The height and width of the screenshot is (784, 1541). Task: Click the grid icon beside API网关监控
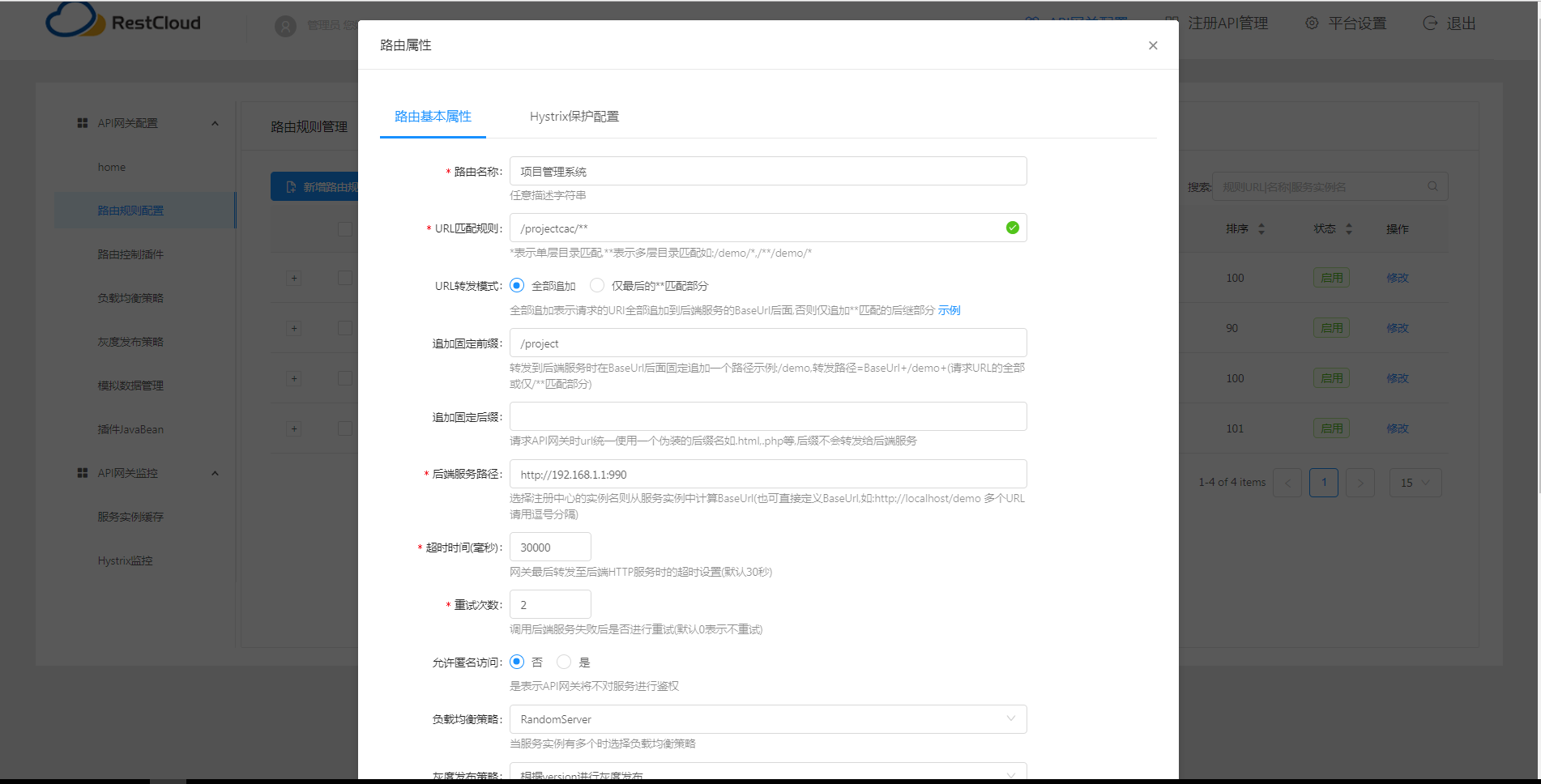click(x=81, y=473)
